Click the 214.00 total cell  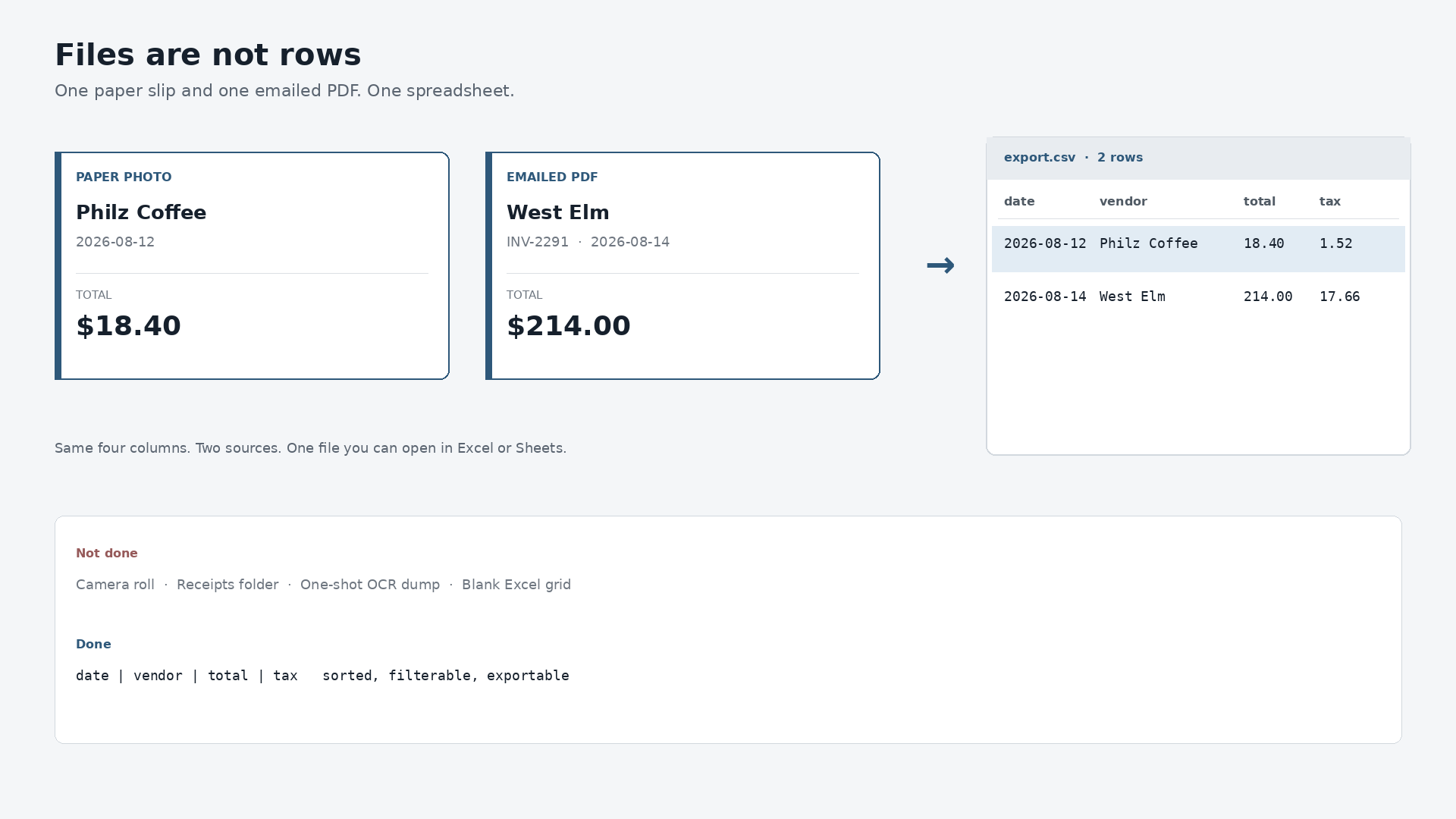pyautogui.click(x=1268, y=297)
